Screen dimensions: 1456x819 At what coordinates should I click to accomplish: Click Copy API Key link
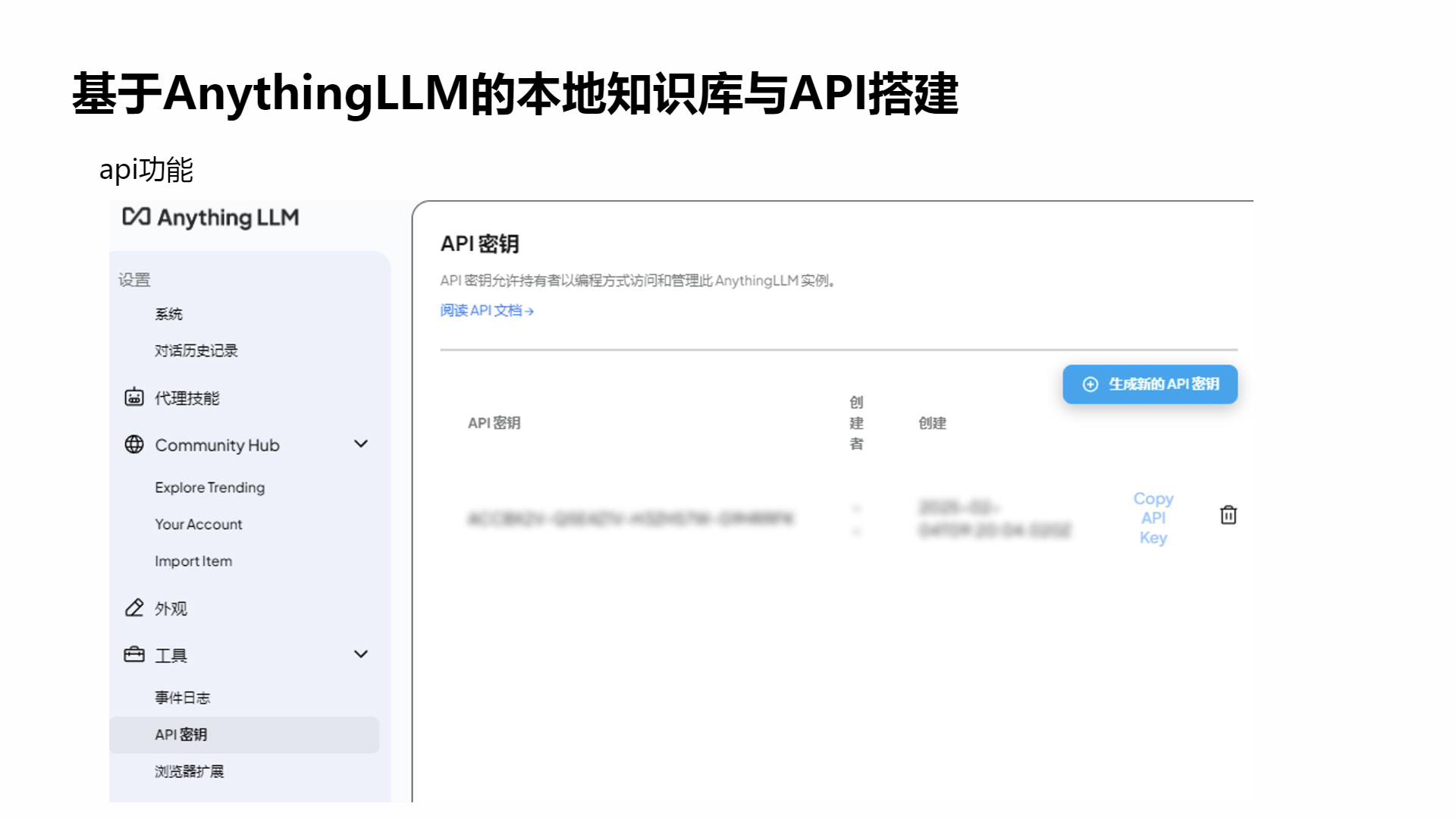click(x=1153, y=518)
